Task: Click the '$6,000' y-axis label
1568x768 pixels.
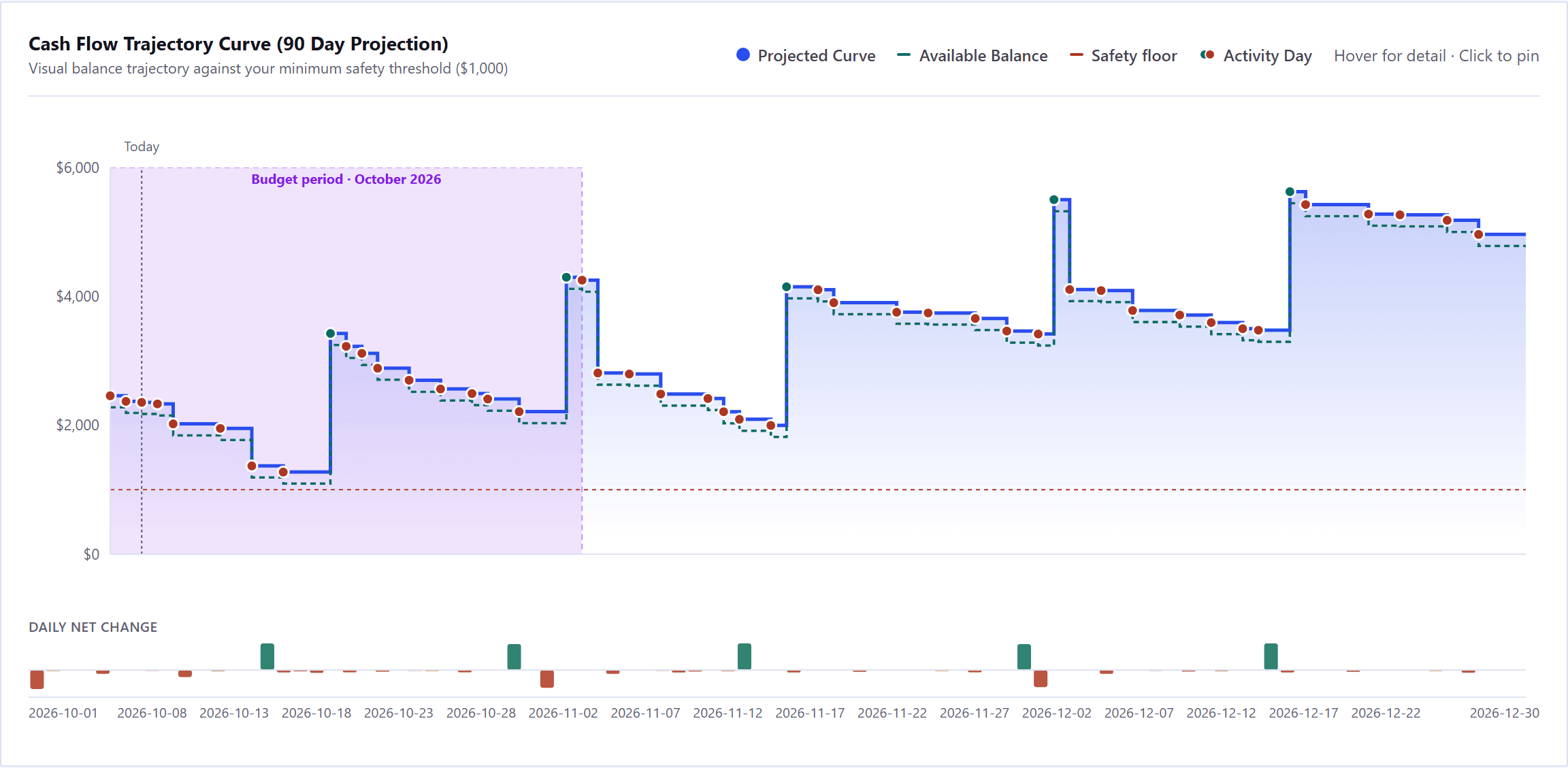Action: pos(78,167)
